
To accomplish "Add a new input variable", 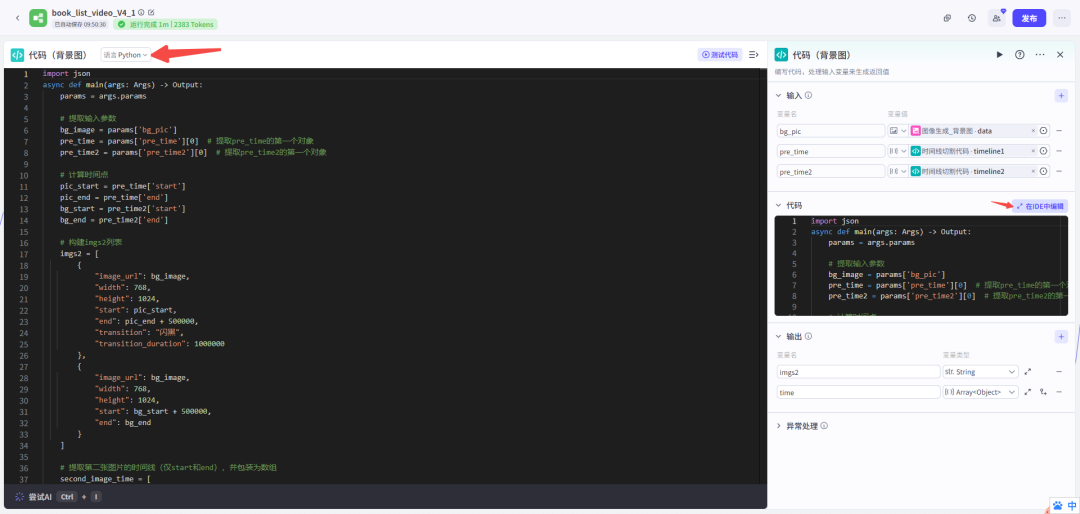I will point(1061,96).
